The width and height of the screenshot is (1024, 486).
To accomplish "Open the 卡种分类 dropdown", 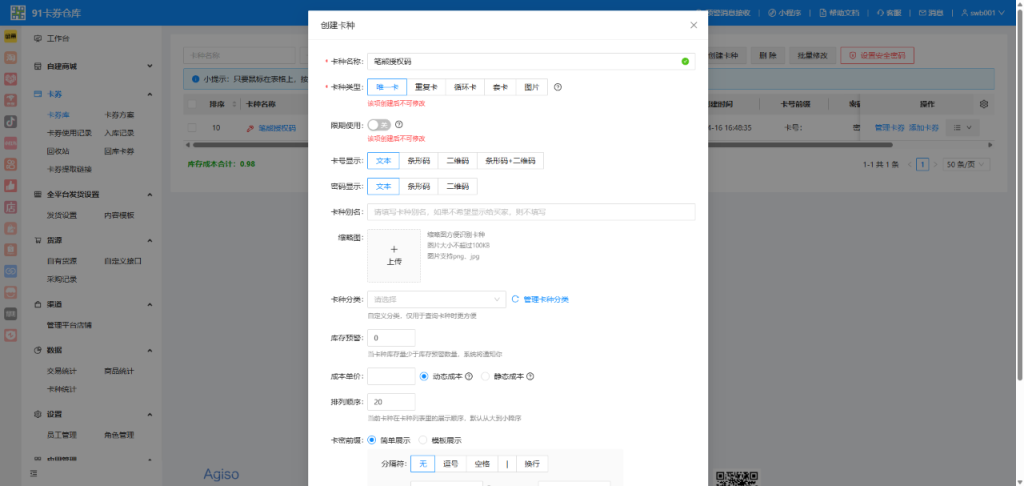I will click(x=438, y=299).
